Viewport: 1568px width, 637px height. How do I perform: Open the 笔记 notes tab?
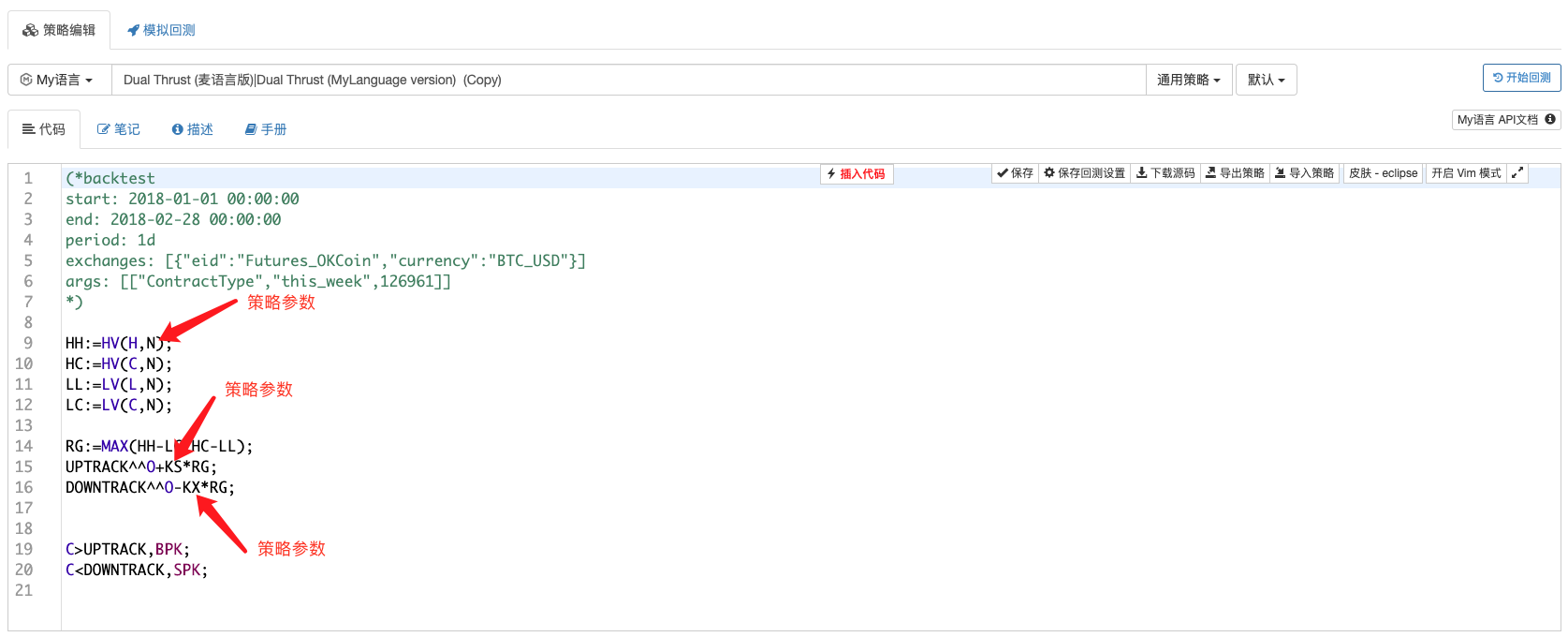119,129
